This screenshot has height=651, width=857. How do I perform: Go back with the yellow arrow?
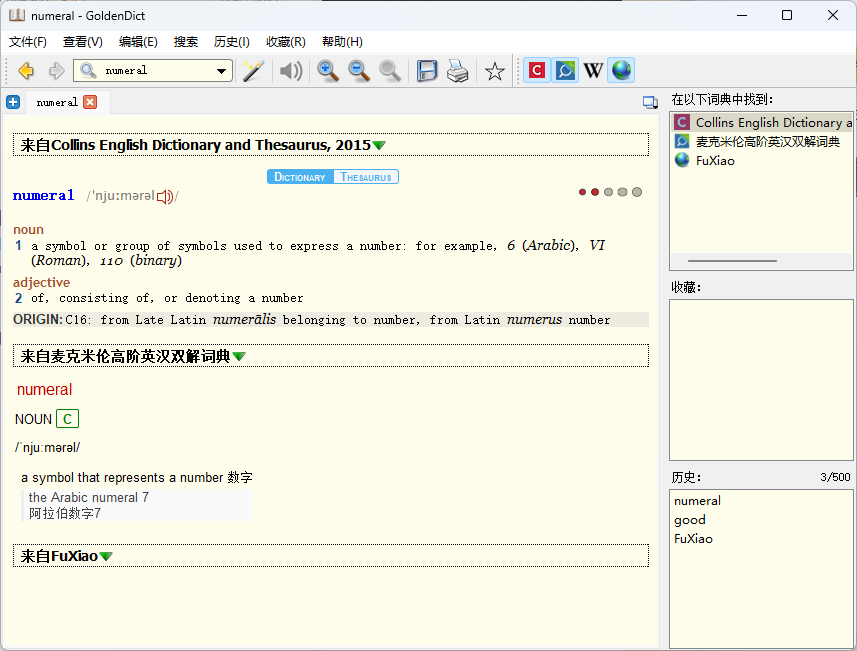(26, 71)
